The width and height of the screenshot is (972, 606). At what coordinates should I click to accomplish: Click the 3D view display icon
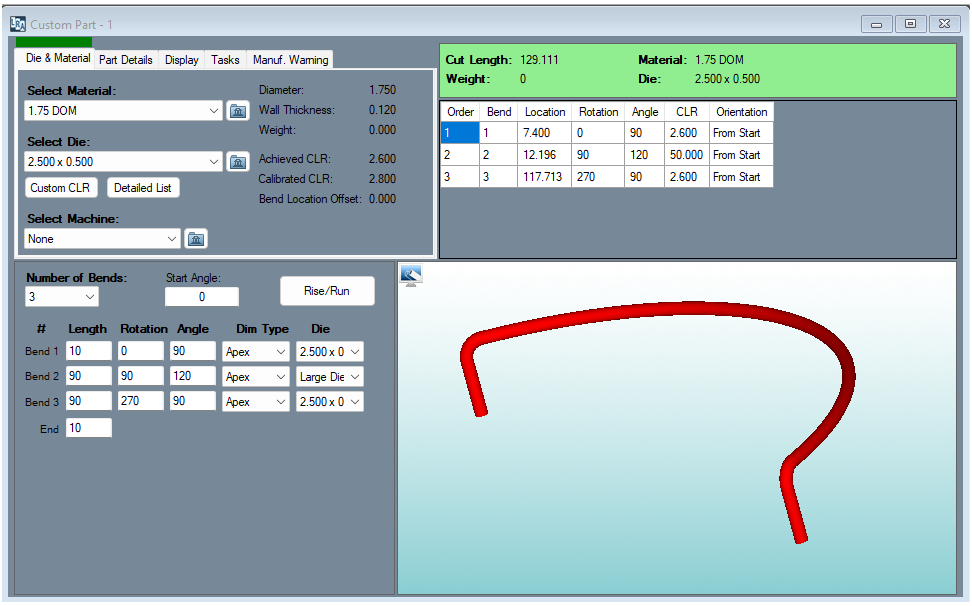411,275
